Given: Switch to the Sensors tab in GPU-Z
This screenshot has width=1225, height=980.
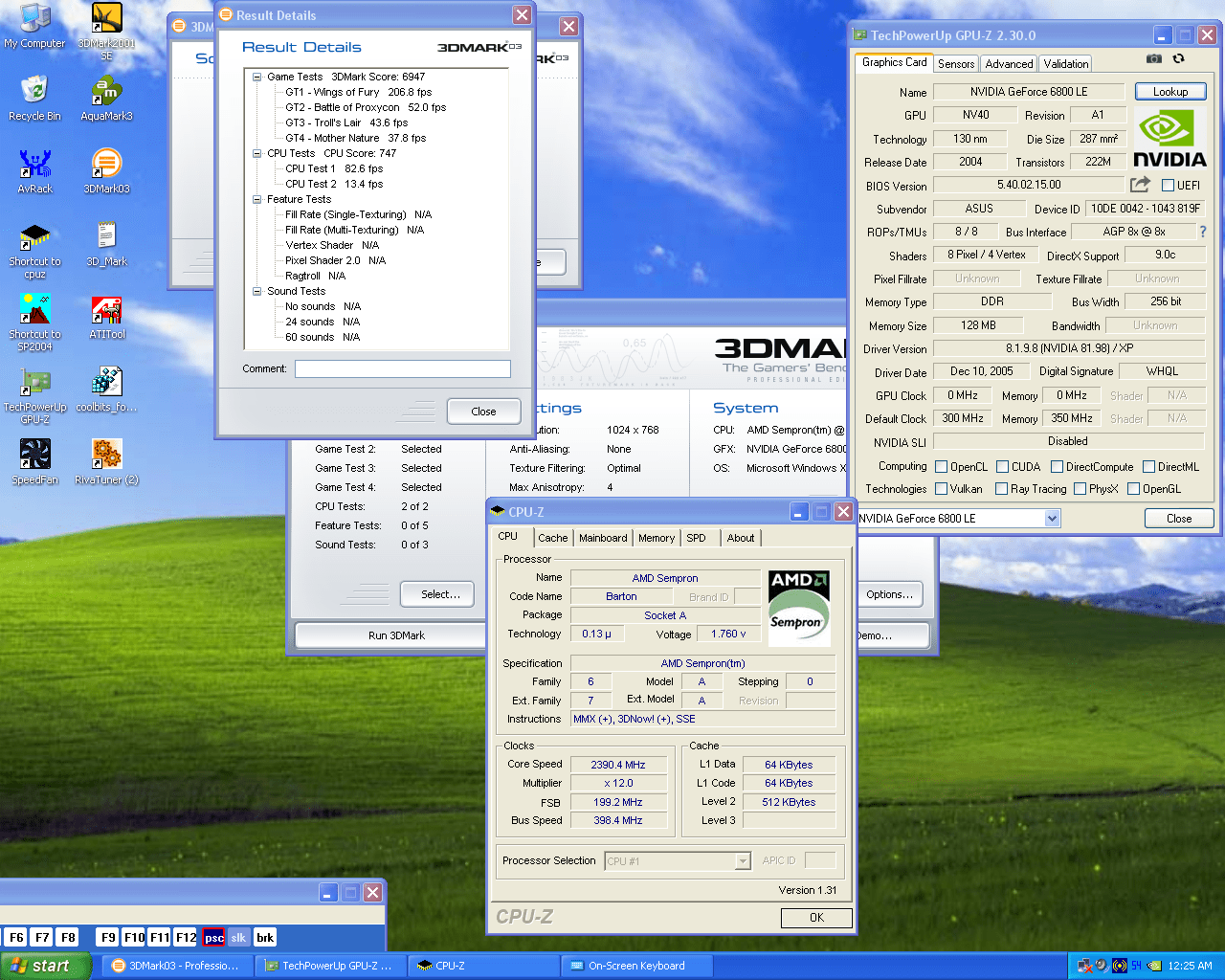Looking at the screenshot, I should tap(956, 64).
